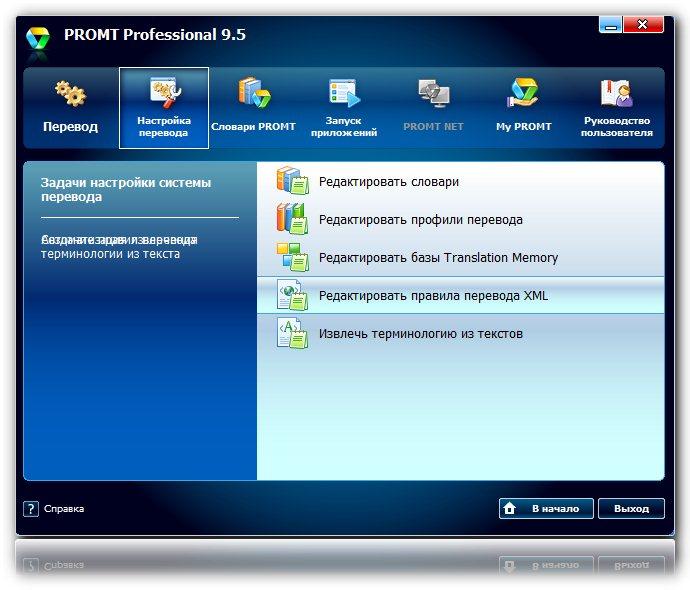Click the XML translation rules globe icon
The image size is (690, 590).
[292, 295]
